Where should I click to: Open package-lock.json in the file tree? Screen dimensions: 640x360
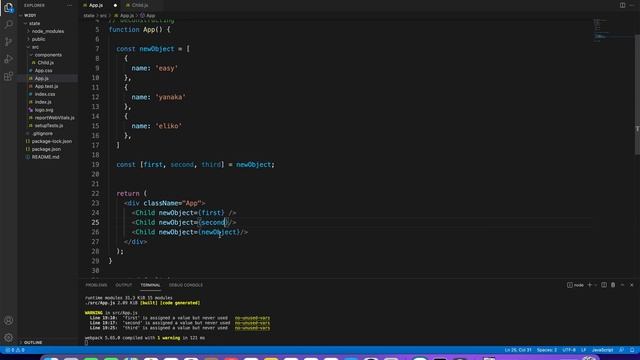[51, 142]
